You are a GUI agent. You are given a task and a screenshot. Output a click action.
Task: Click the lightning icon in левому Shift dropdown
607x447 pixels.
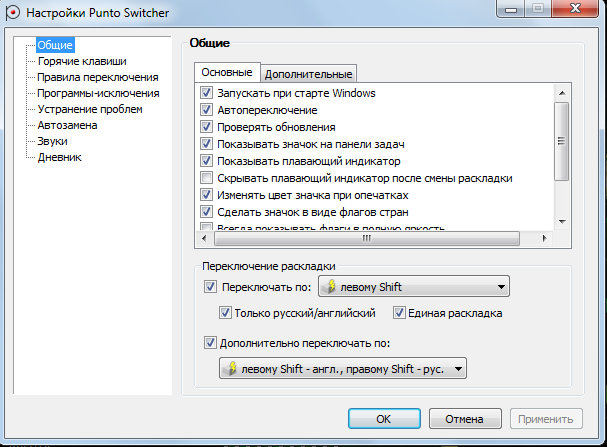[x=331, y=286]
